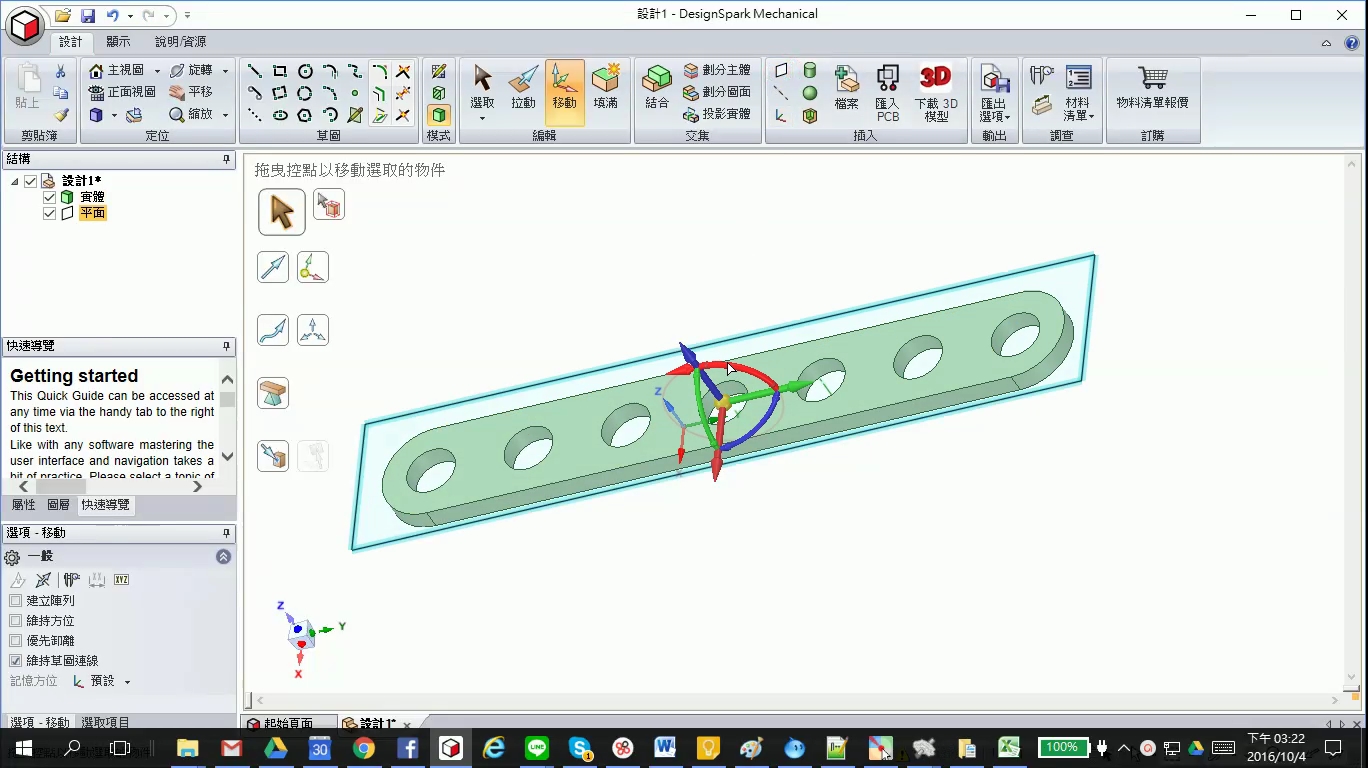Select the Line sketch tool
Image resolution: width=1368 pixels, height=768 pixels.
tap(255, 71)
